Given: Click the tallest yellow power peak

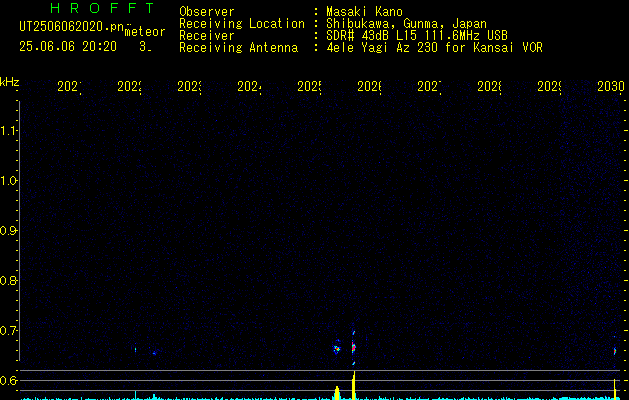Looking at the screenshot, I should coord(354,385).
